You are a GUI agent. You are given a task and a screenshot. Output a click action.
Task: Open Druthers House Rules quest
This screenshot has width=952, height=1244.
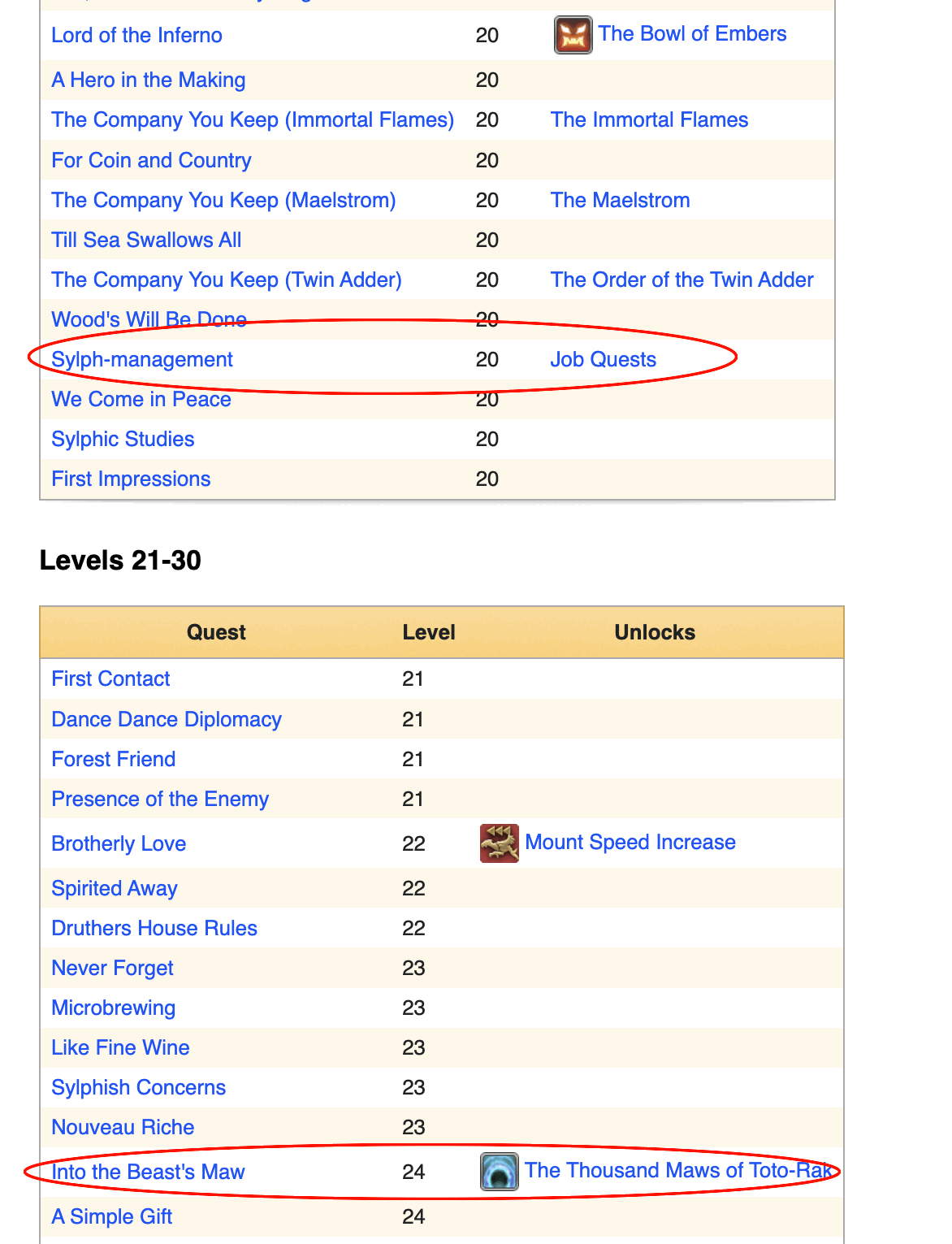(x=154, y=928)
